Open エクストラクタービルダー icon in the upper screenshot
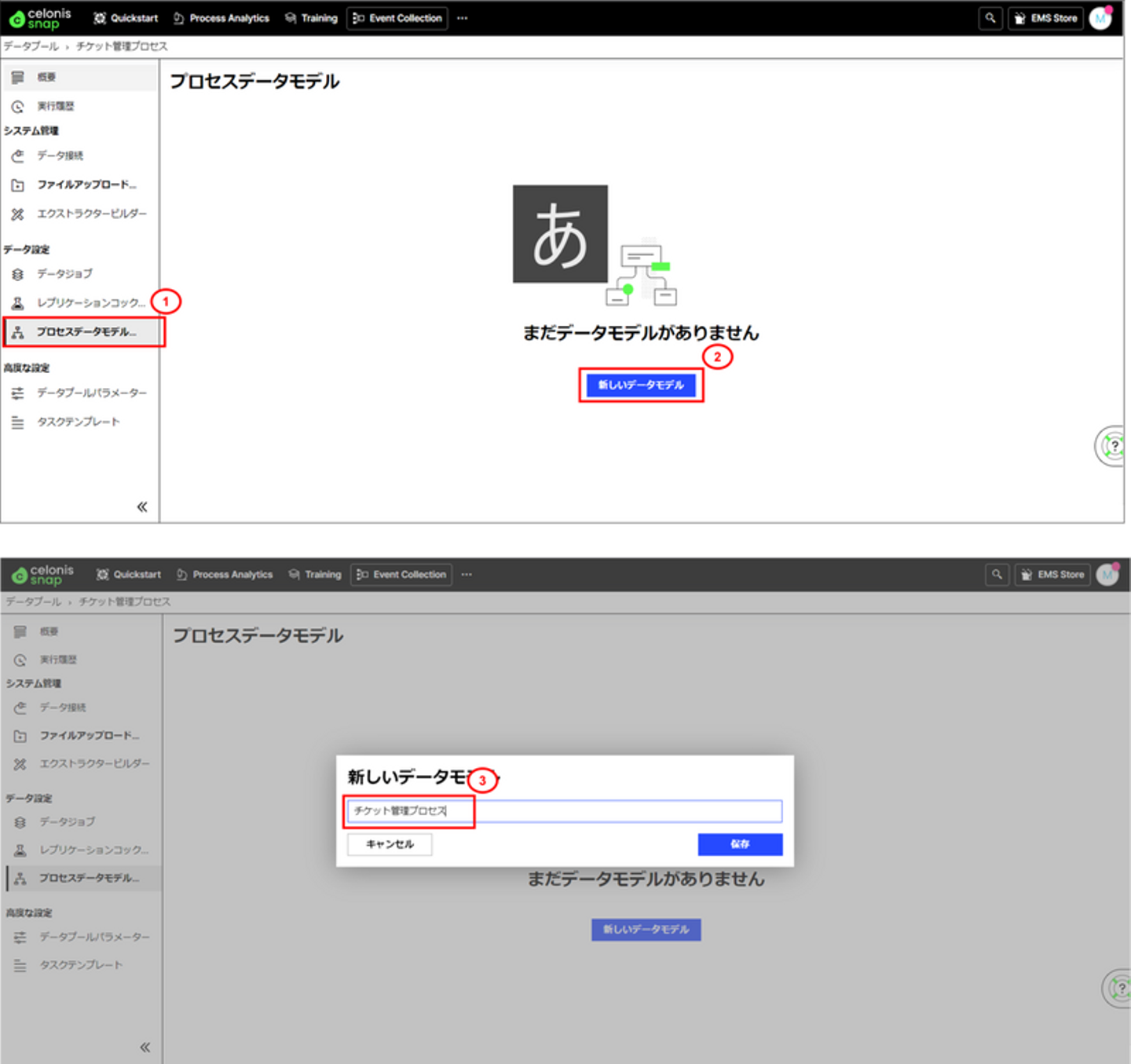Image resolution: width=1131 pixels, height=1064 pixels. click(x=18, y=214)
